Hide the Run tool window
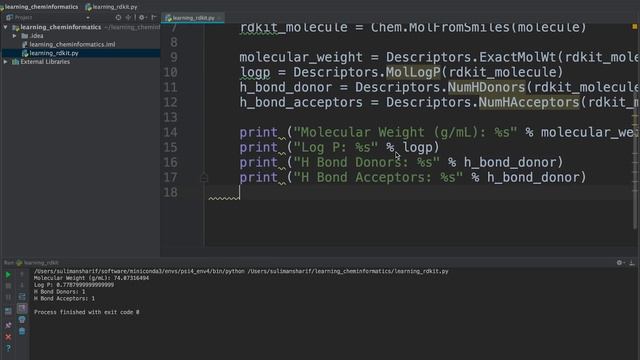Image resolution: width=640 pixels, height=360 pixels. click(x=631, y=263)
